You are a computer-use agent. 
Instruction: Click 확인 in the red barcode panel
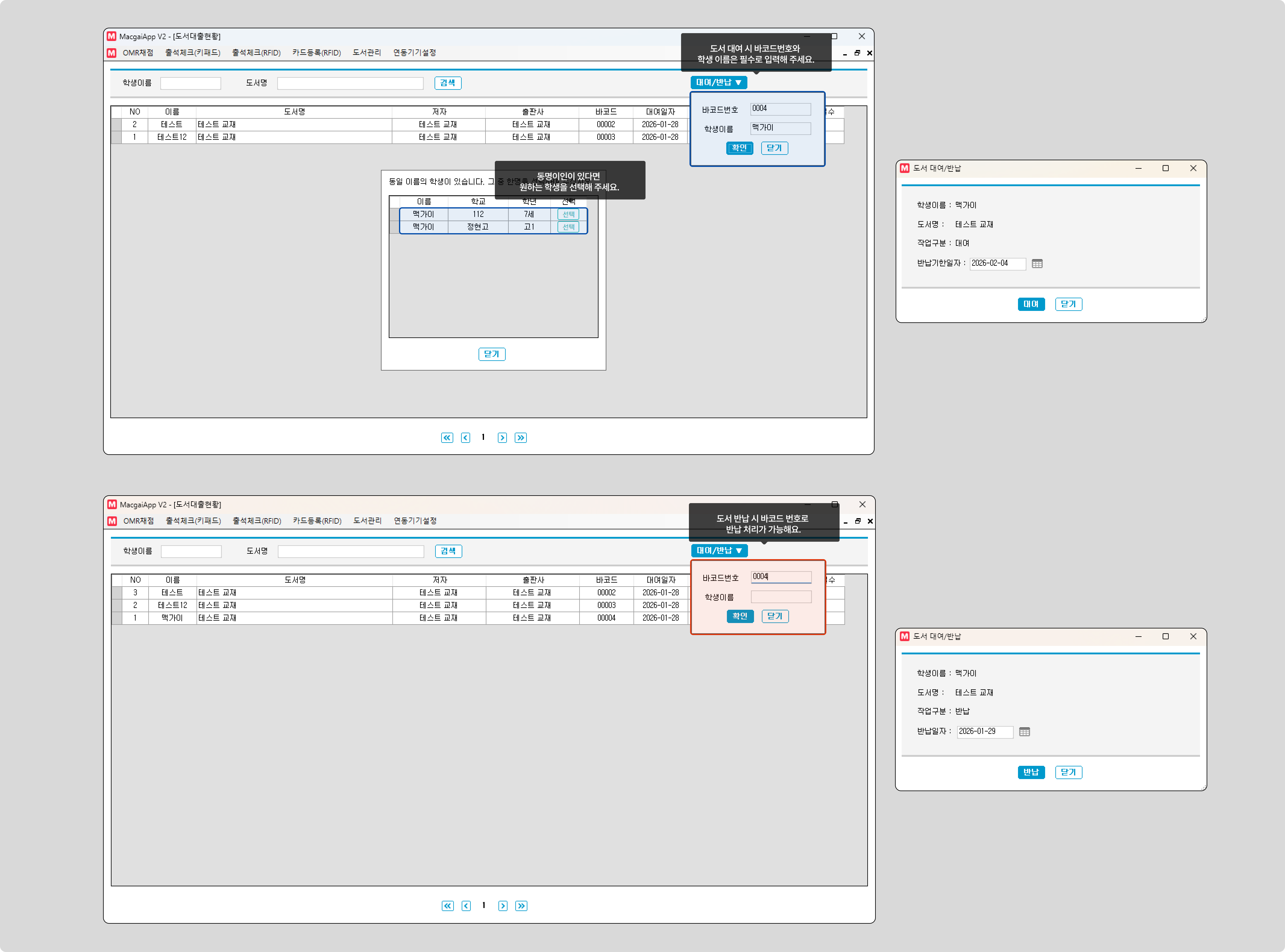[740, 616]
